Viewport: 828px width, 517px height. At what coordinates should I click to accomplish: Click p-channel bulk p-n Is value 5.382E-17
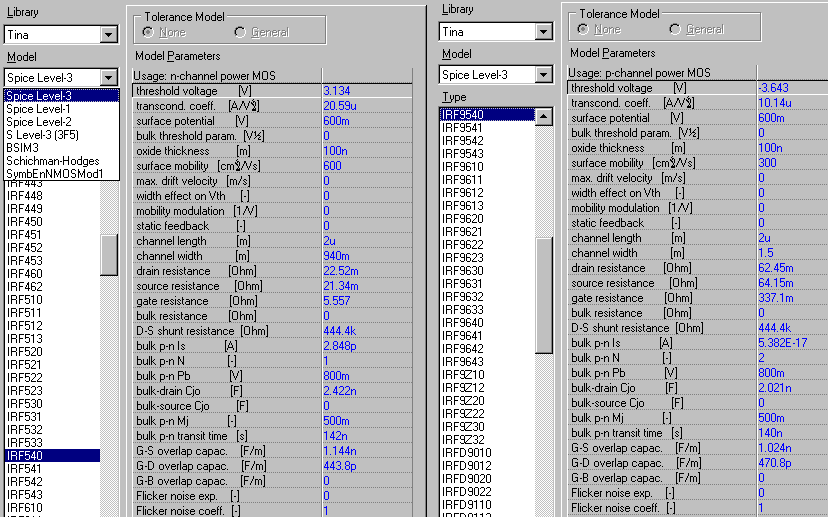tap(783, 343)
